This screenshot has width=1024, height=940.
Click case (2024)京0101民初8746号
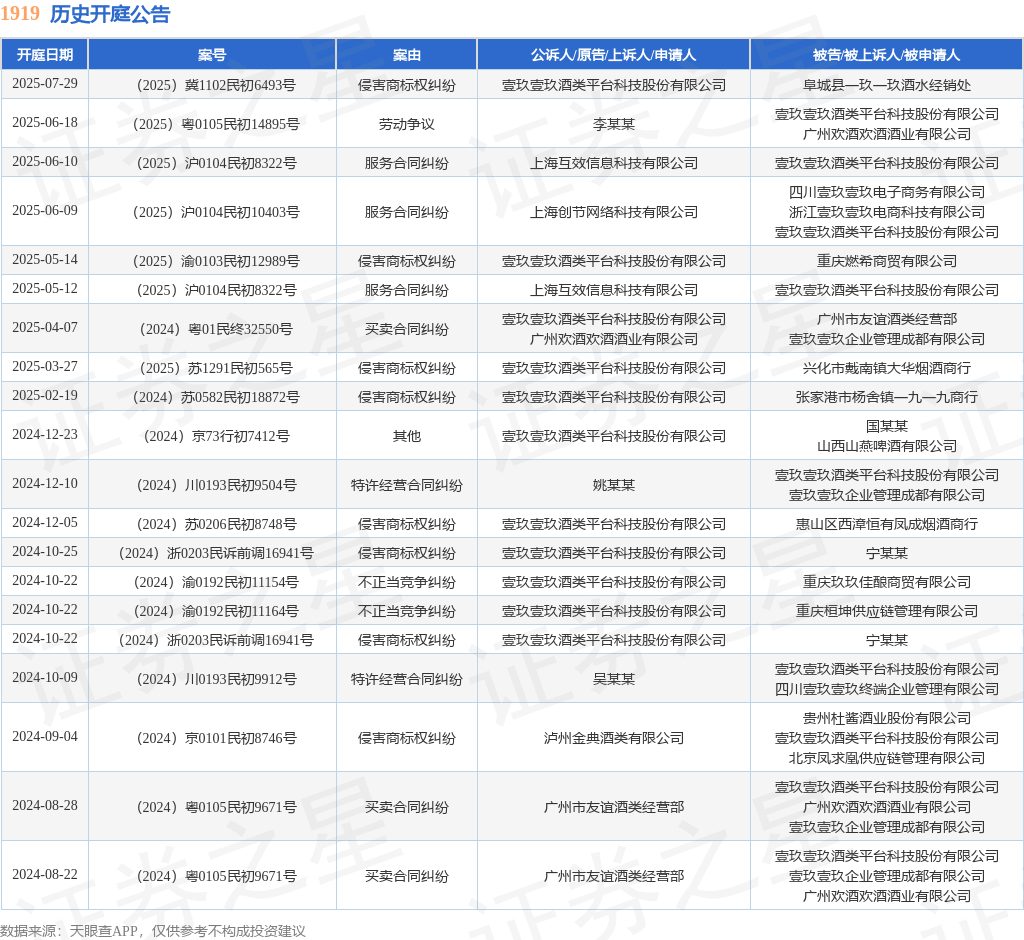pyautogui.click(x=216, y=738)
